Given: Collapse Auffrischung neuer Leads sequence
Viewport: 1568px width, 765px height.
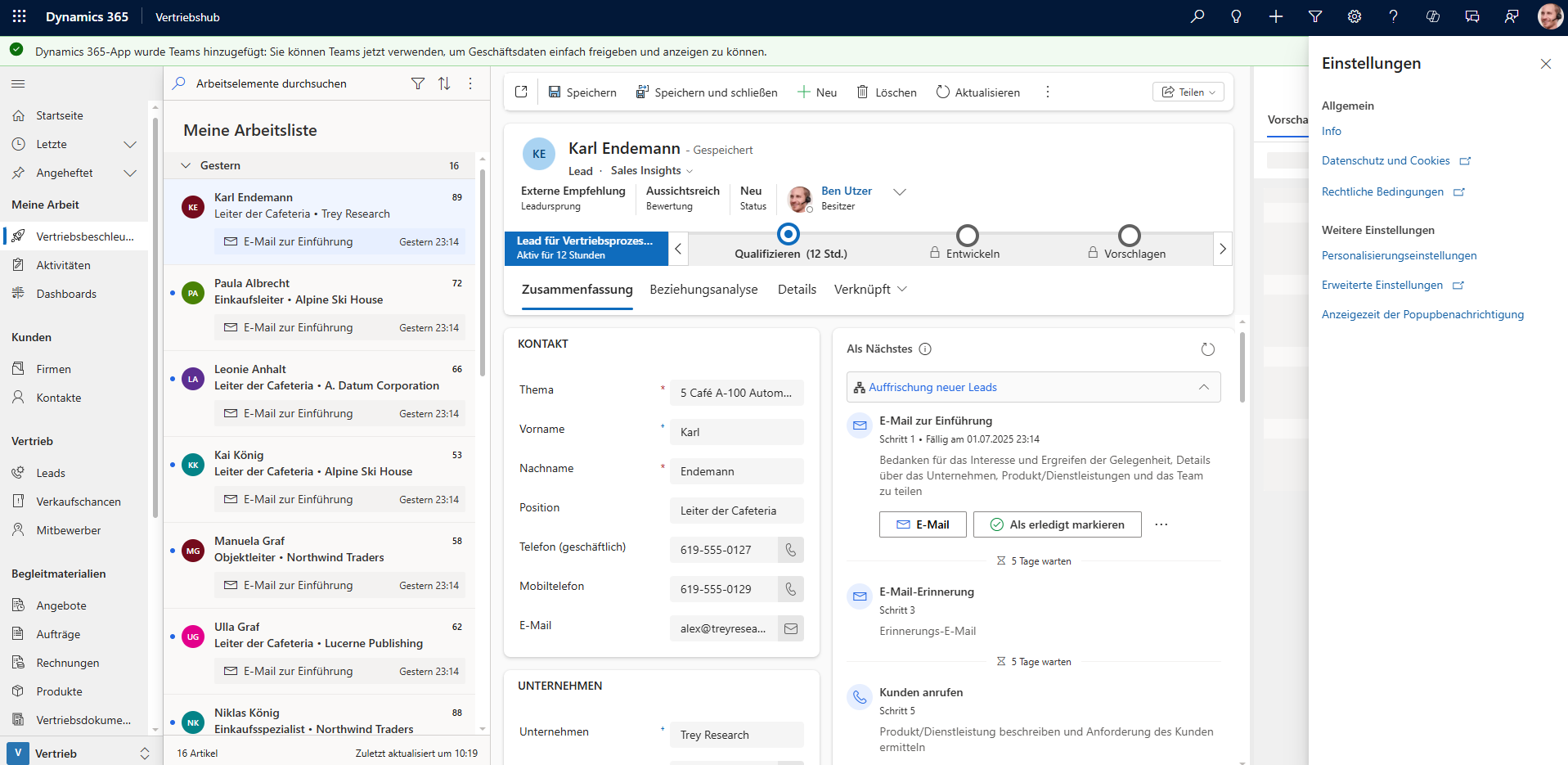Looking at the screenshot, I should (x=1203, y=387).
